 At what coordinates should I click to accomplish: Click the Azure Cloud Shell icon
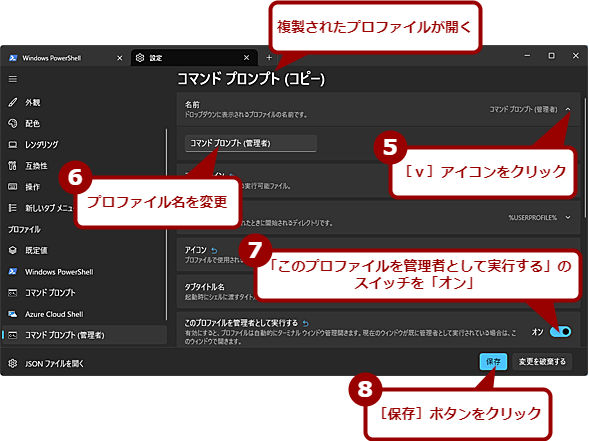coord(13,314)
